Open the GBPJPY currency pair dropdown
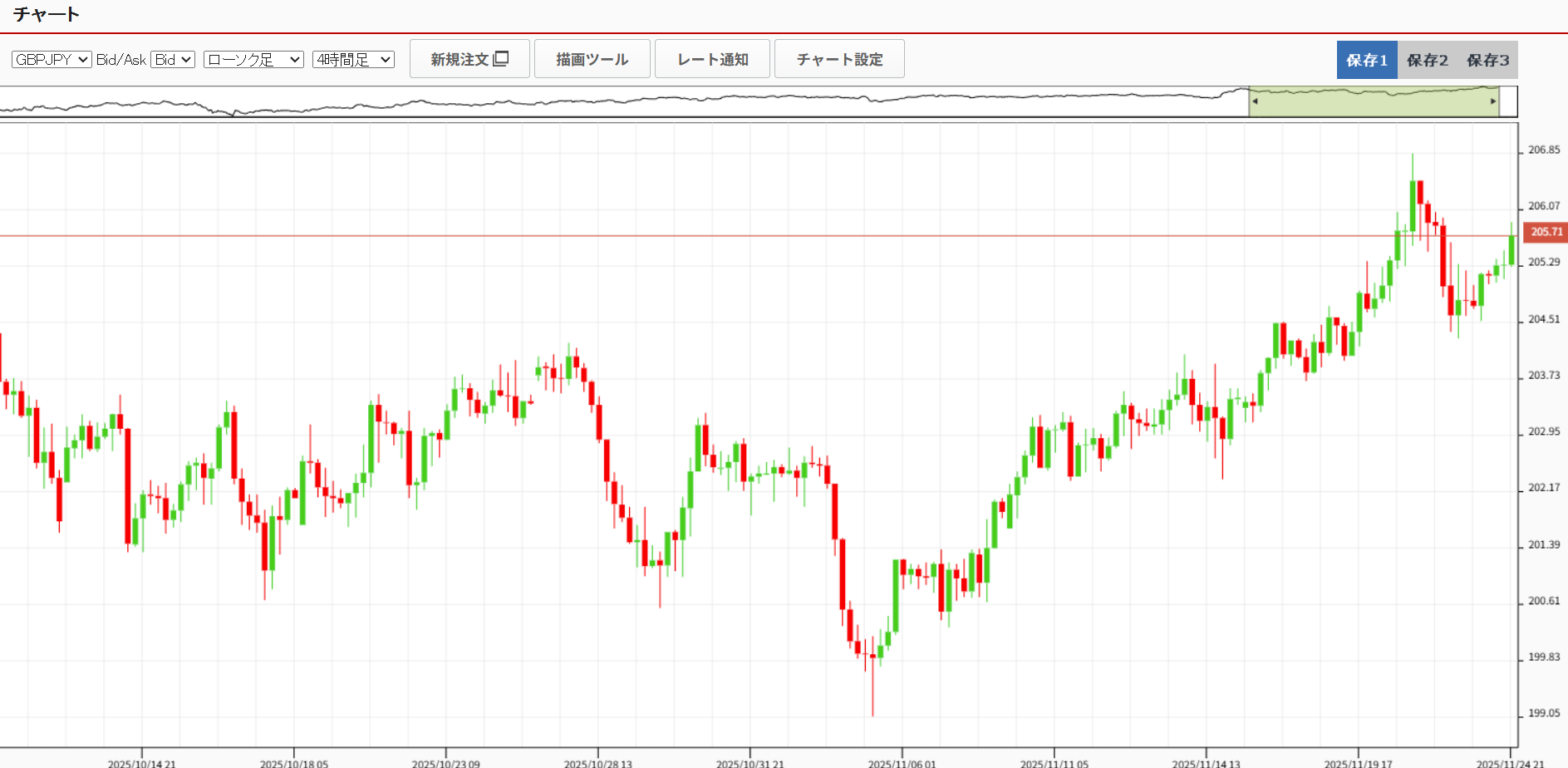The height and width of the screenshot is (768, 1568). pos(52,60)
